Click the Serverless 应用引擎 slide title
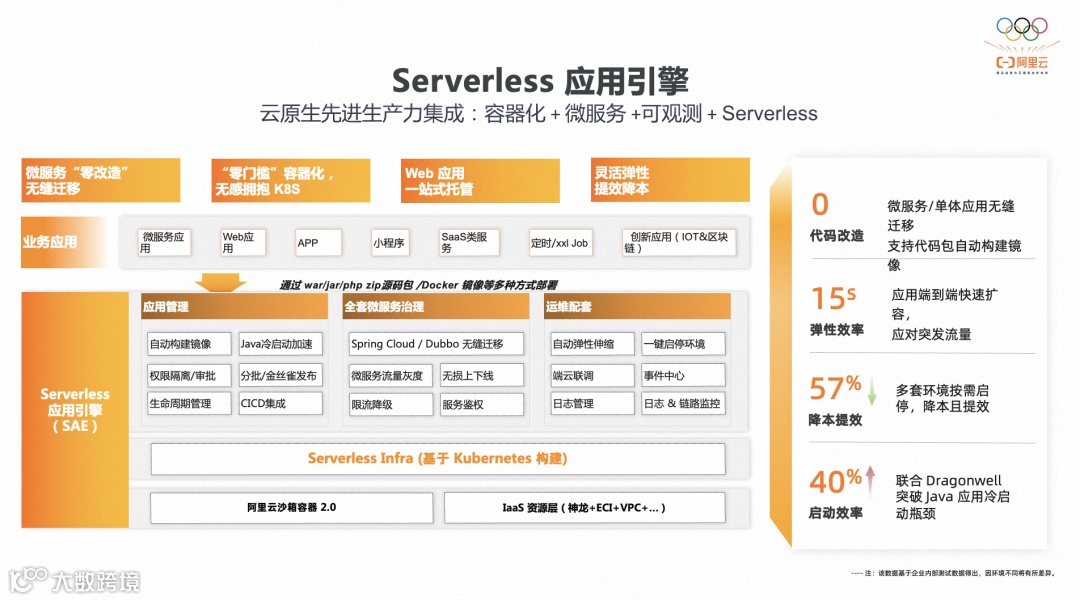The width and height of the screenshot is (1080, 601). click(x=541, y=81)
